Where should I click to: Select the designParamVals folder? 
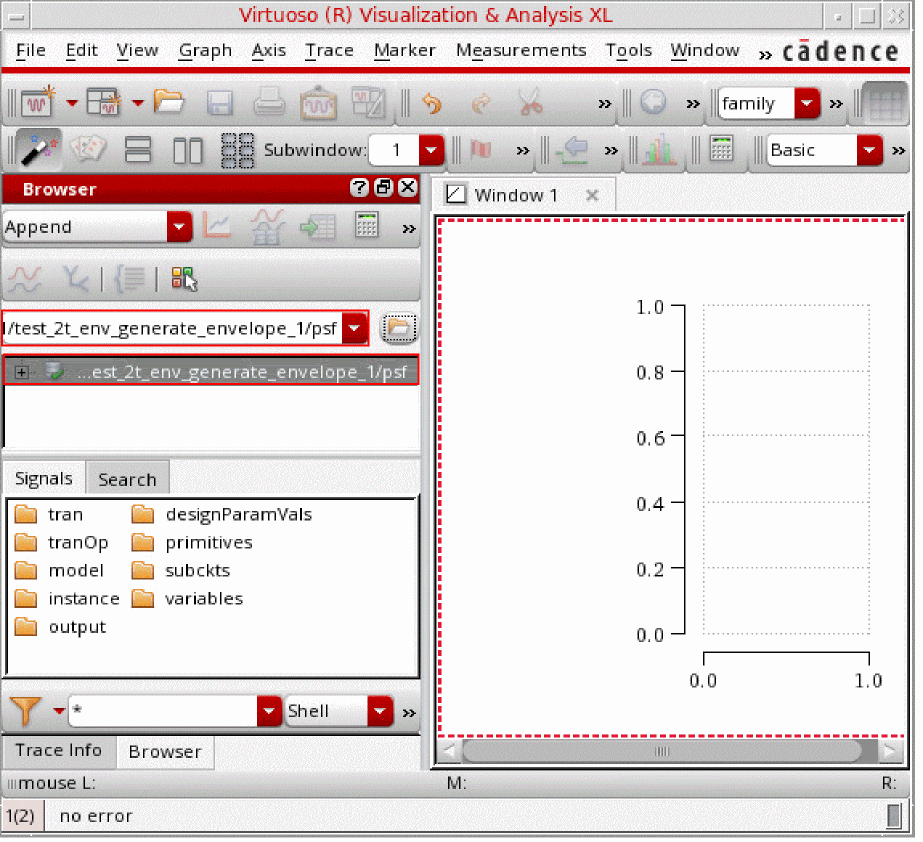click(237, 515)
